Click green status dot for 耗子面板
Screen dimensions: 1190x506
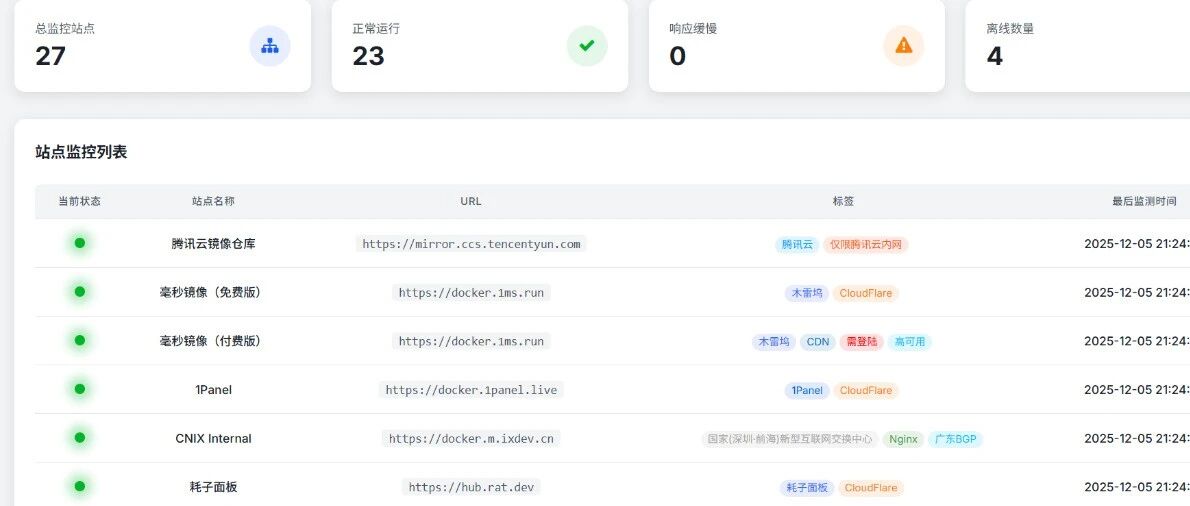(x=80, y=486)
